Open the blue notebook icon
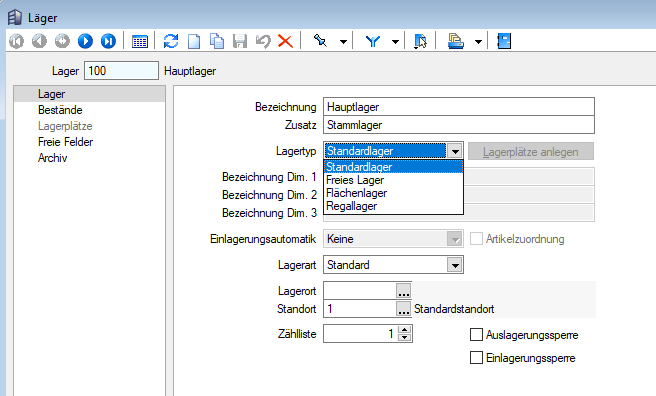 [x=504, y=41]
